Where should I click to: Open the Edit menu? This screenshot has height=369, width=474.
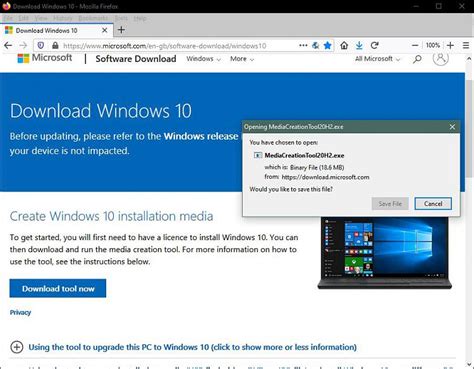coord(24,18)
